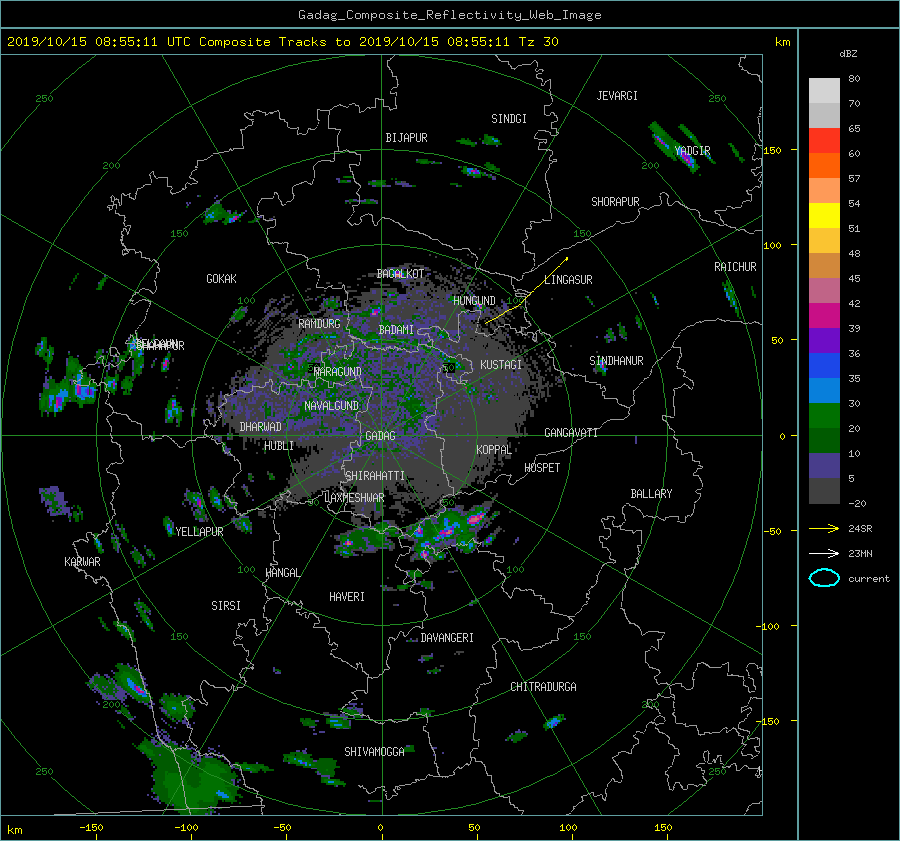This screenshot has width=900, height=841.
Task: Click the KARWAR city label
Action: [x=82, y=561]
